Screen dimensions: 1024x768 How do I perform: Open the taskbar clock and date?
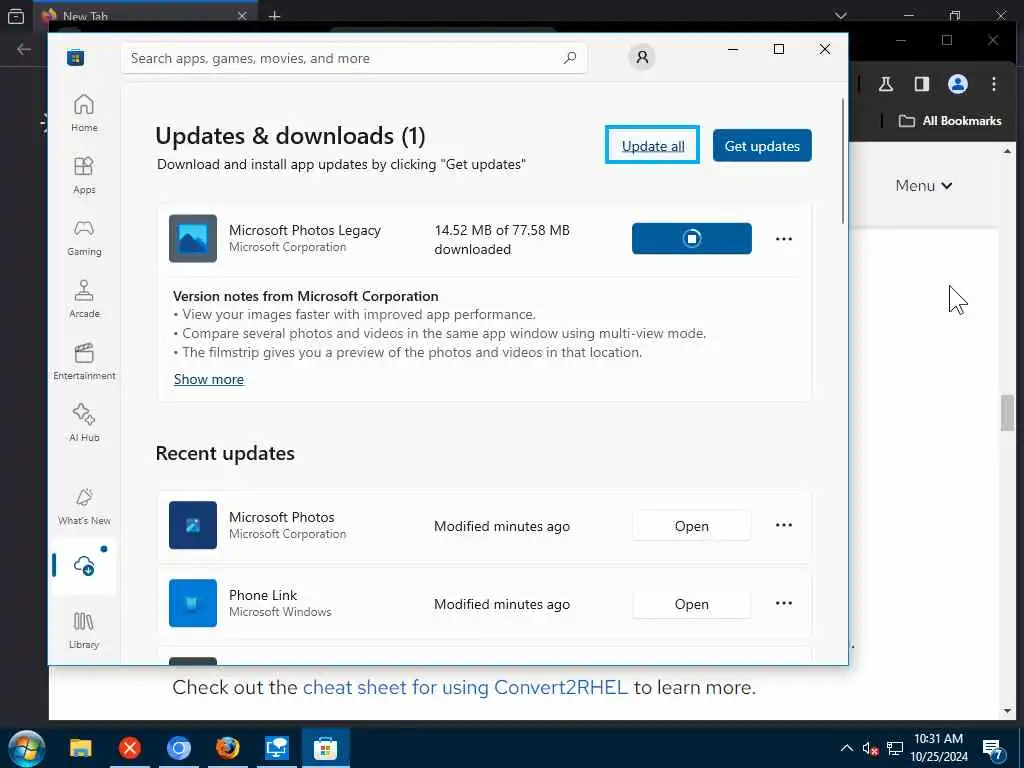pyautogui.click(x=938, y=748)
